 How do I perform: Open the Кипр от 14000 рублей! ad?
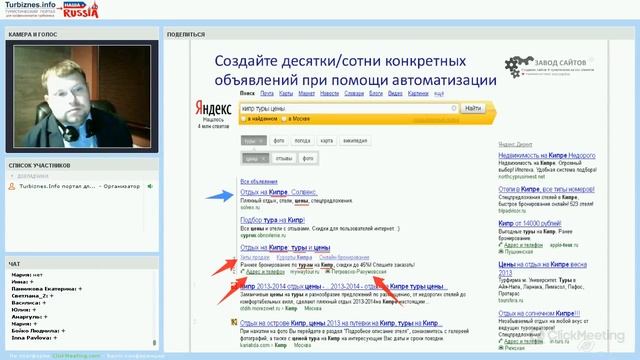click(529, 224)
